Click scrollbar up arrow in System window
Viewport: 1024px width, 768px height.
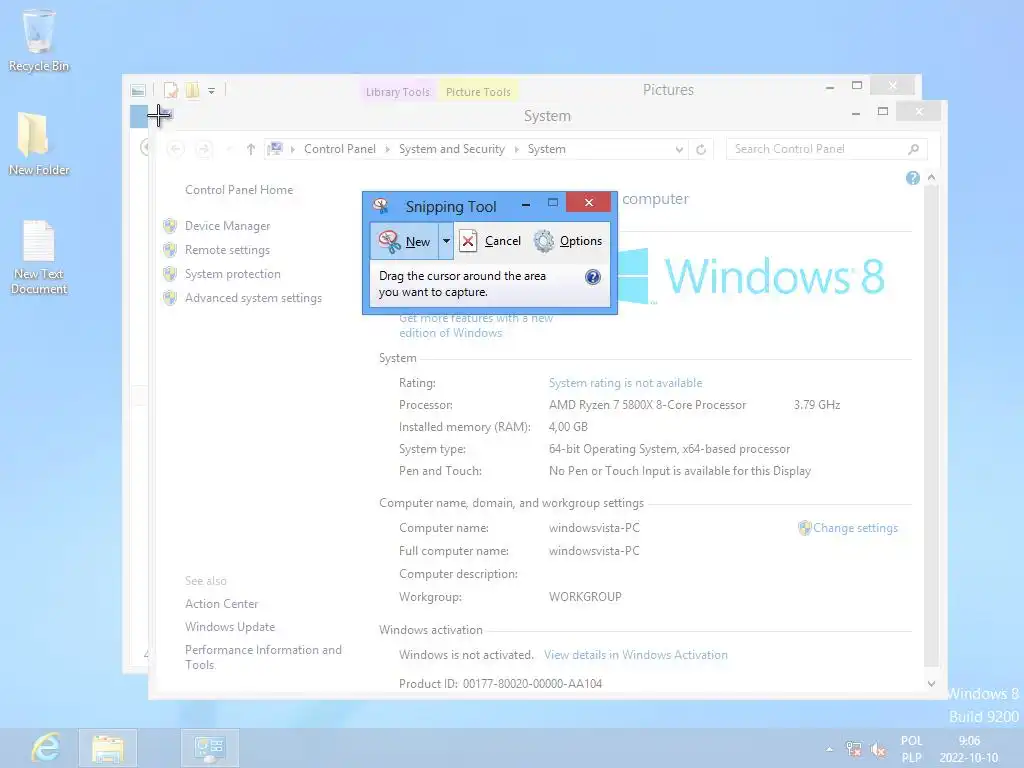tap(931, 178)
